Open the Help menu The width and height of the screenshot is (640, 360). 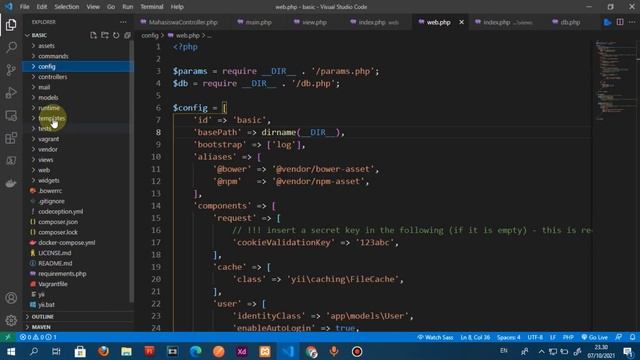pyautogui.click(x=177, y=7)
